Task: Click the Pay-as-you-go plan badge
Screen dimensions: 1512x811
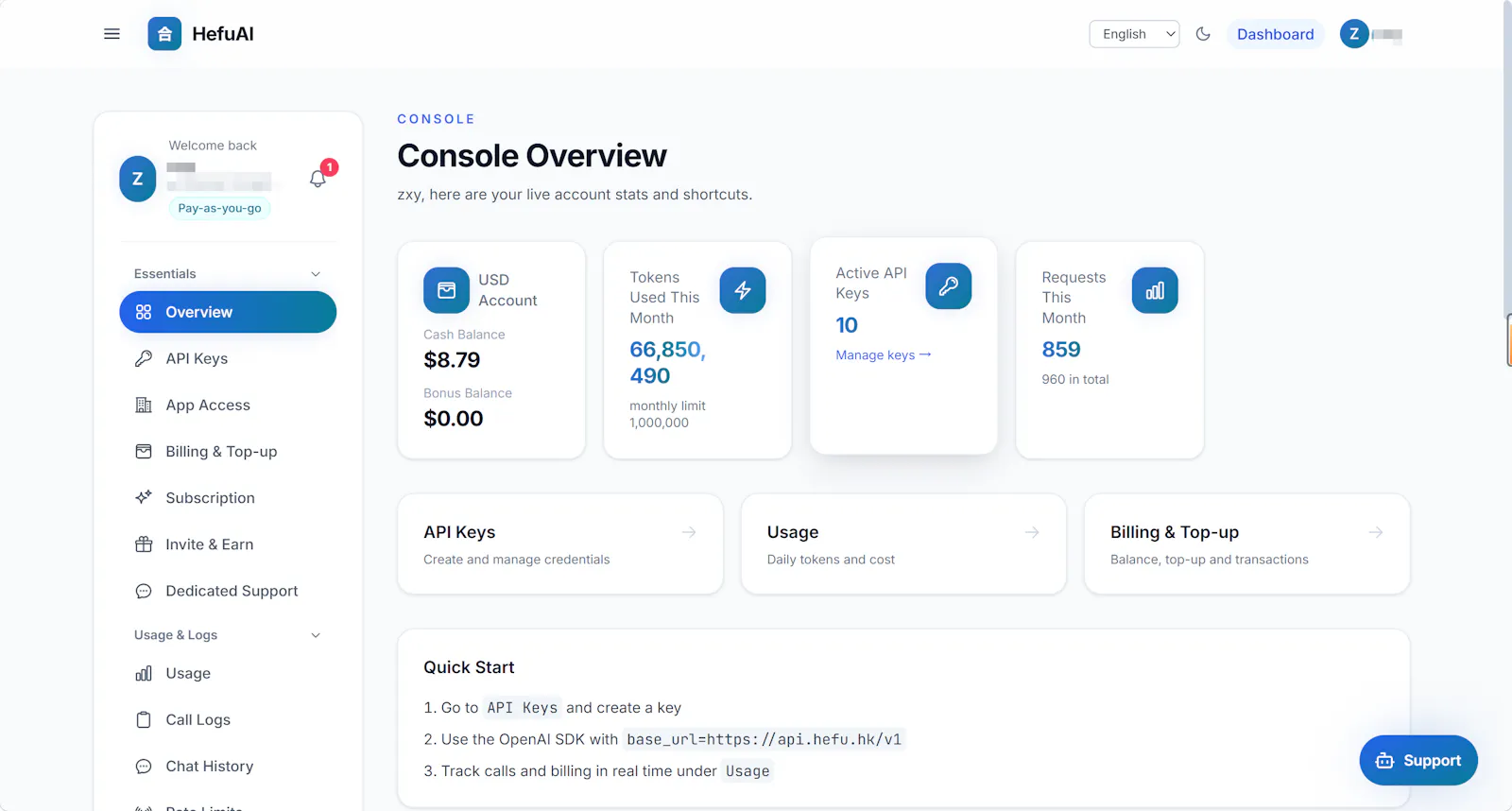Action: 219,208
